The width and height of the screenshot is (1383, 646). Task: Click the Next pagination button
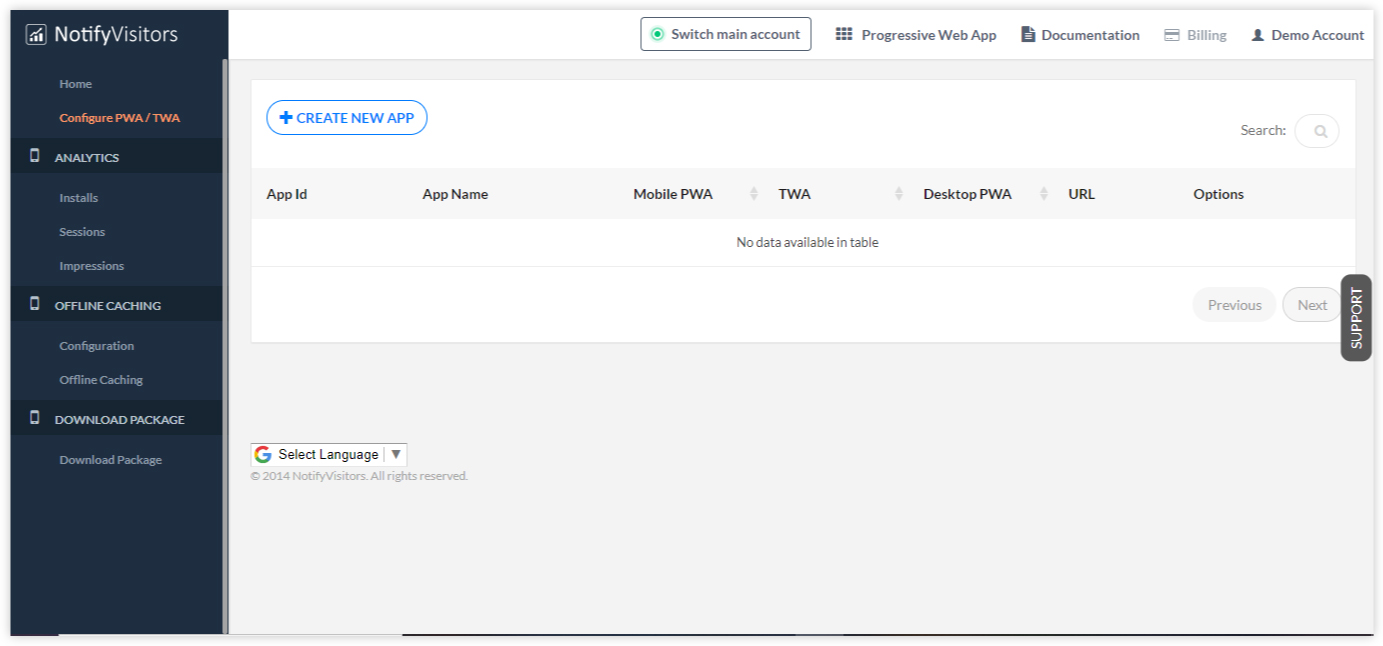(1312, 305)
